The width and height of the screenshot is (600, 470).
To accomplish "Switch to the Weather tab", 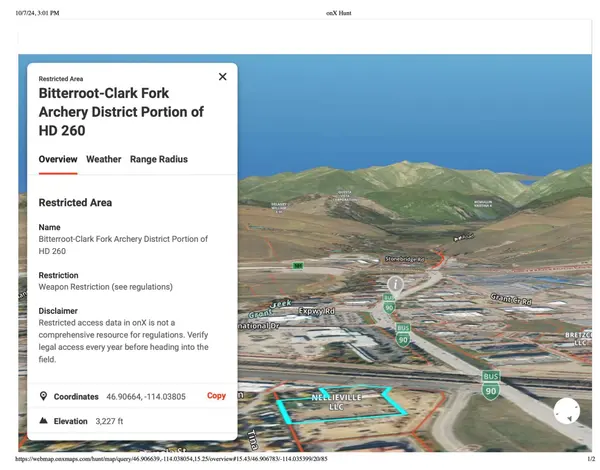I will [103, 159].
